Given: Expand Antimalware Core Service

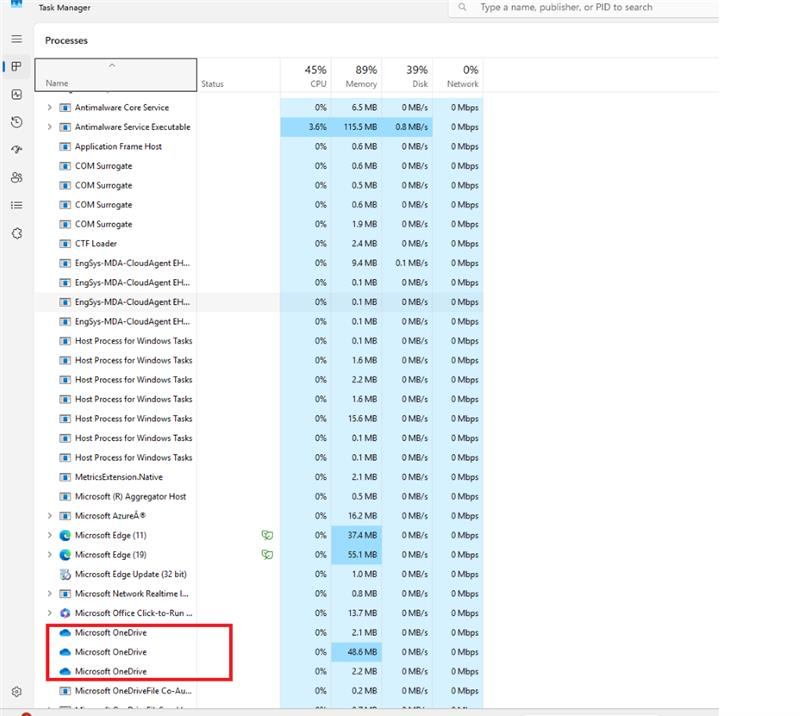Looking at the screenshot, I should pos(49,107).
